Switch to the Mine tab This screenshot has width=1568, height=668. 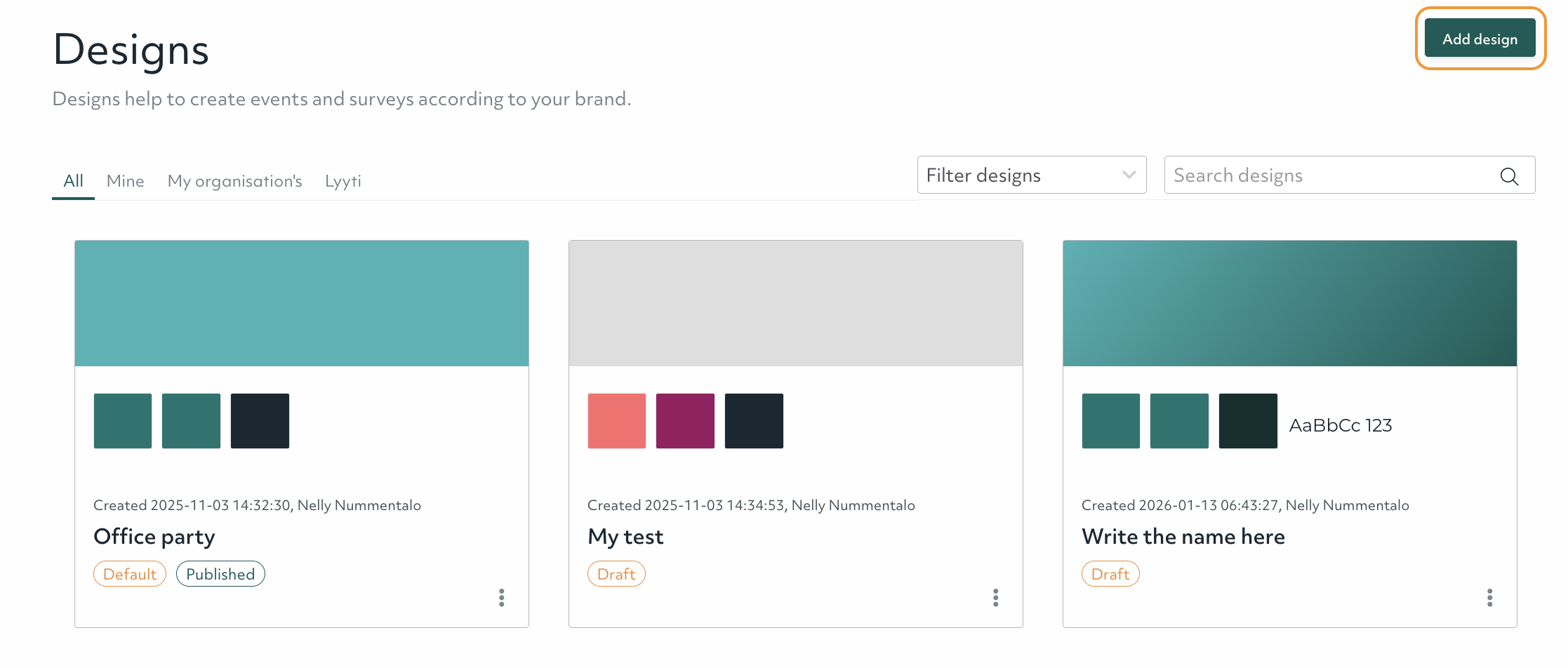pyautogui.click(x=125, y=181)
